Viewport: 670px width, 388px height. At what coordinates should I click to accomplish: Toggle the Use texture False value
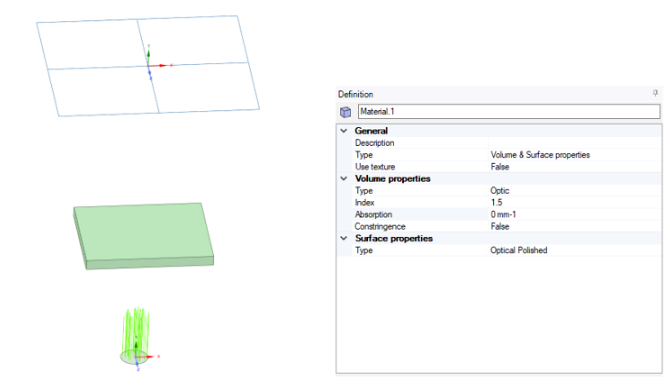click(x=575, y=167)
